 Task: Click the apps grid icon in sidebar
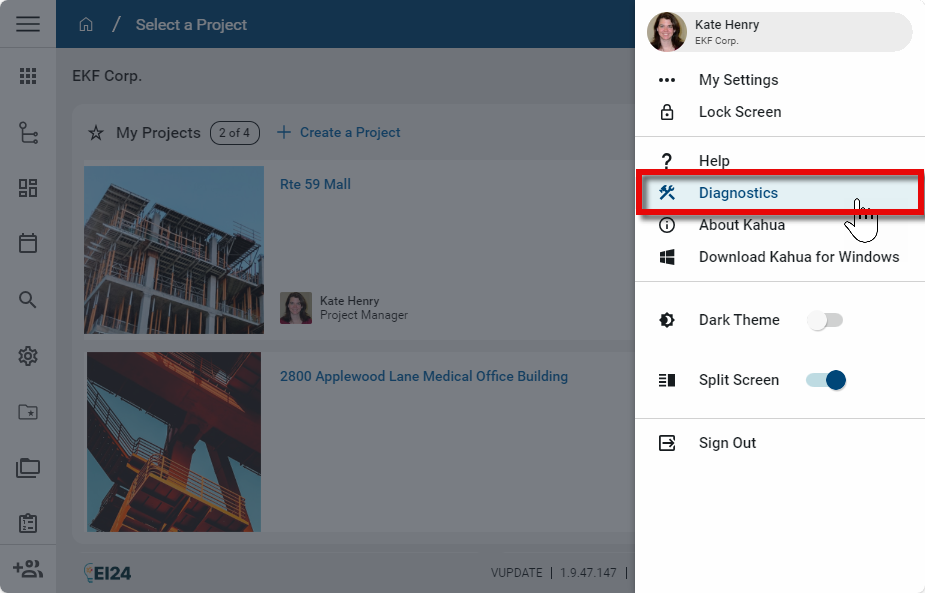click(x=28, y=76)
